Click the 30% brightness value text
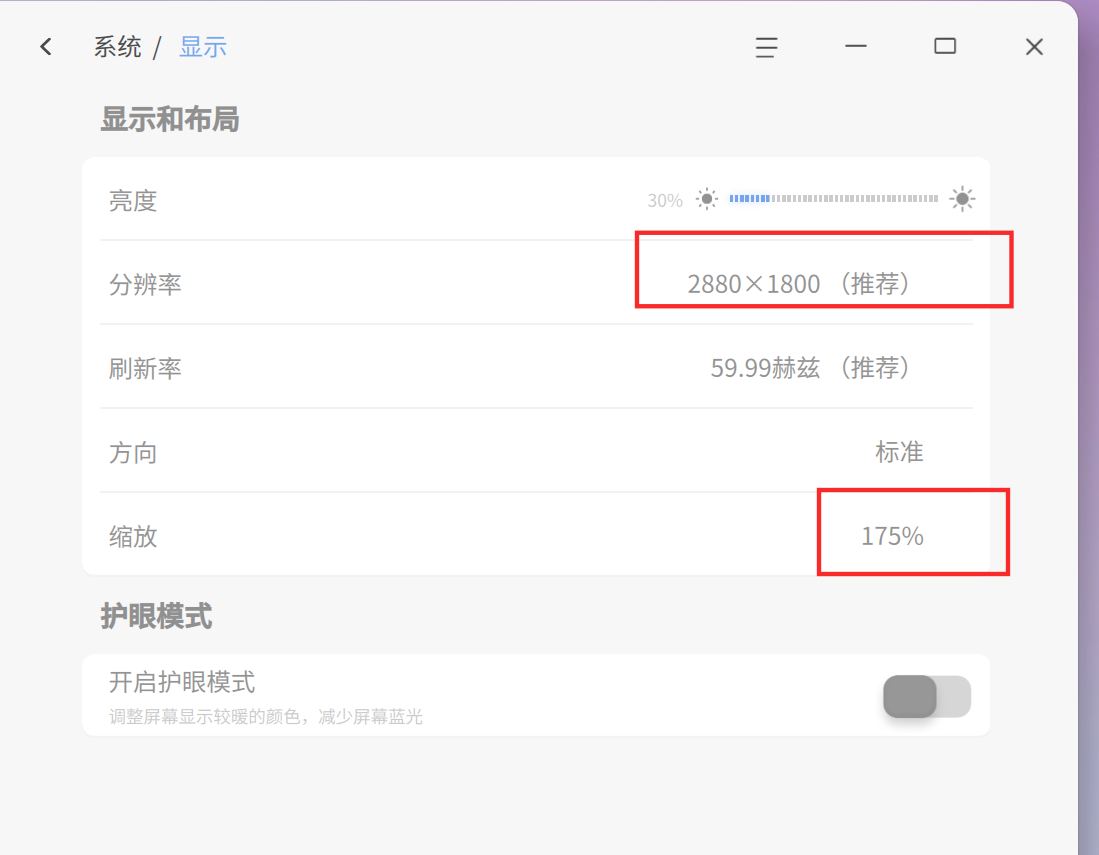Screen dimensions: 1099x855 [664, 201]
